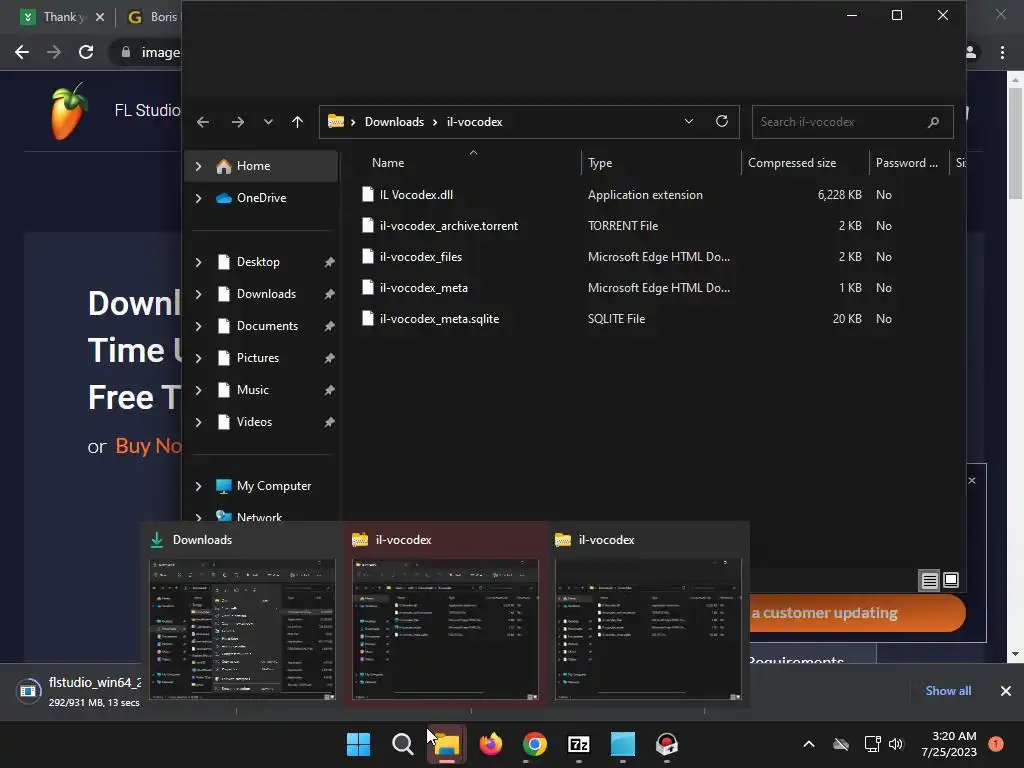1024x768 pixels.
Task: Reload the Chrome page
Action: (86, 52)
